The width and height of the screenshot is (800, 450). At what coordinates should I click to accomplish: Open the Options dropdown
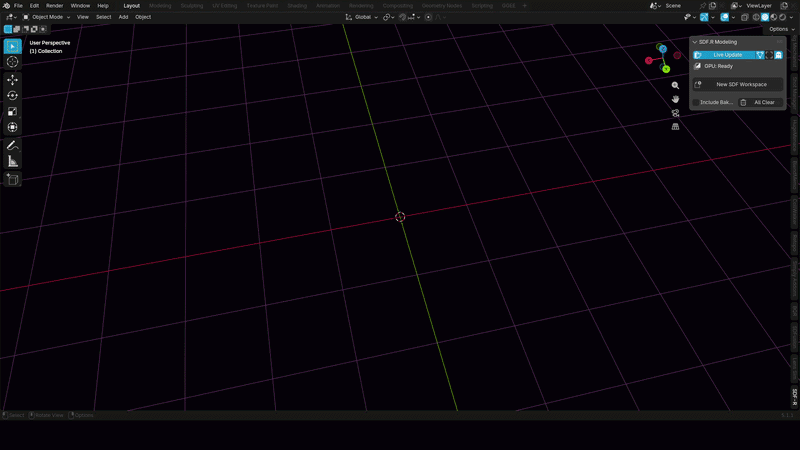coord(781,29)
